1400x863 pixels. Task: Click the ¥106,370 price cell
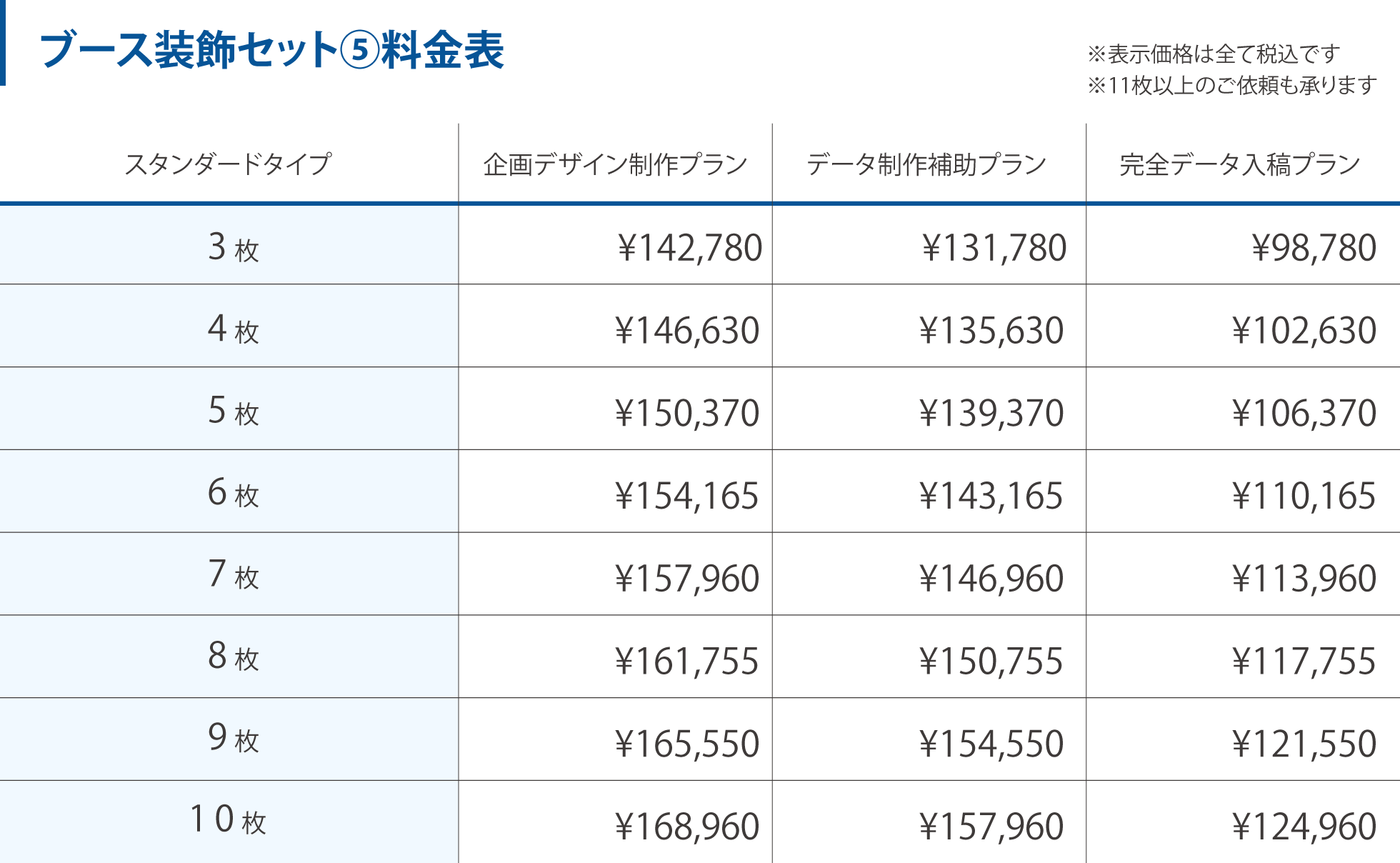click(1304, 413)
